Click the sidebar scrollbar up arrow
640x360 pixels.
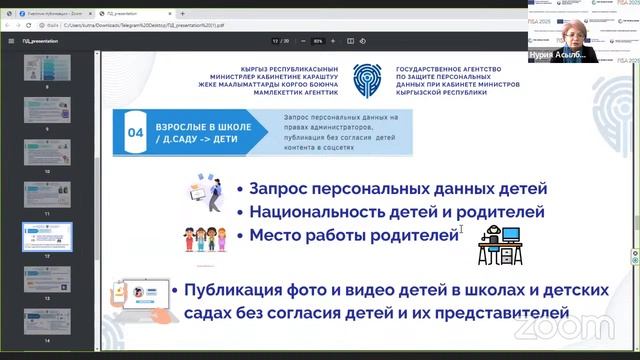97,53
